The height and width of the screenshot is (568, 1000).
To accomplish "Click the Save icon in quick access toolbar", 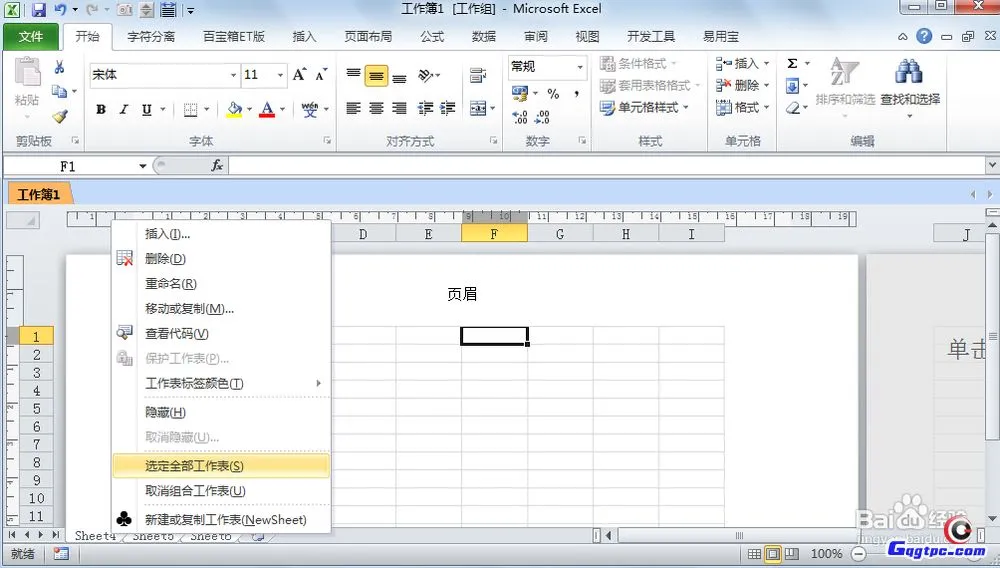I will coord(39,10).
